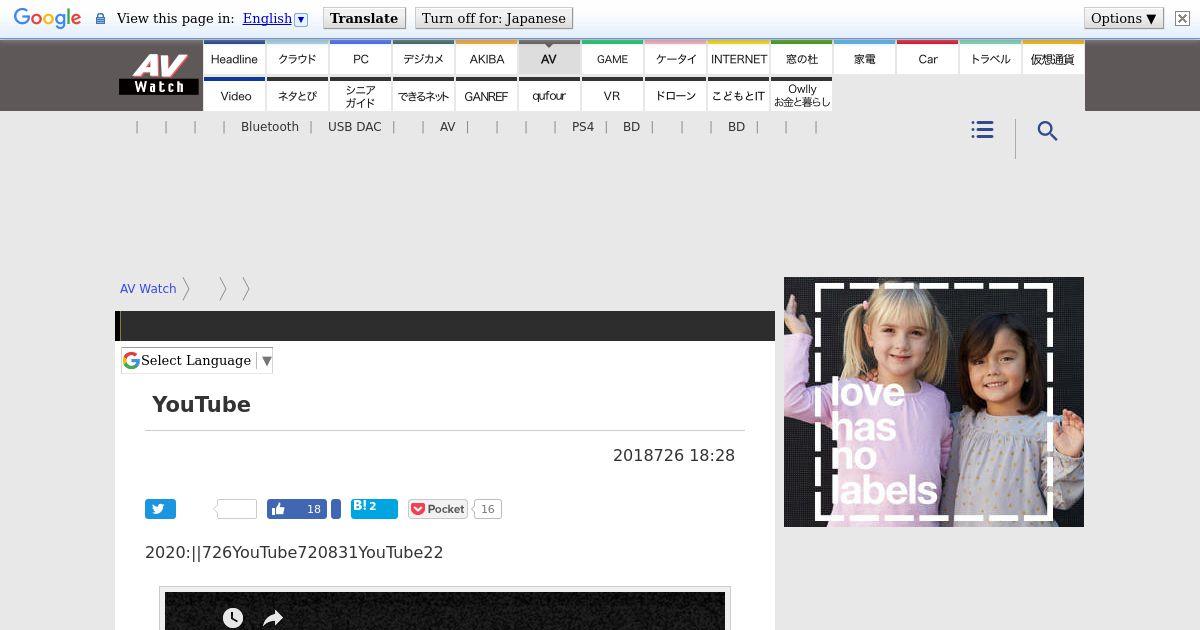Open the シニアガイド tab
The height and width of the screenshot is (630, 1200).
pos(360,95)
